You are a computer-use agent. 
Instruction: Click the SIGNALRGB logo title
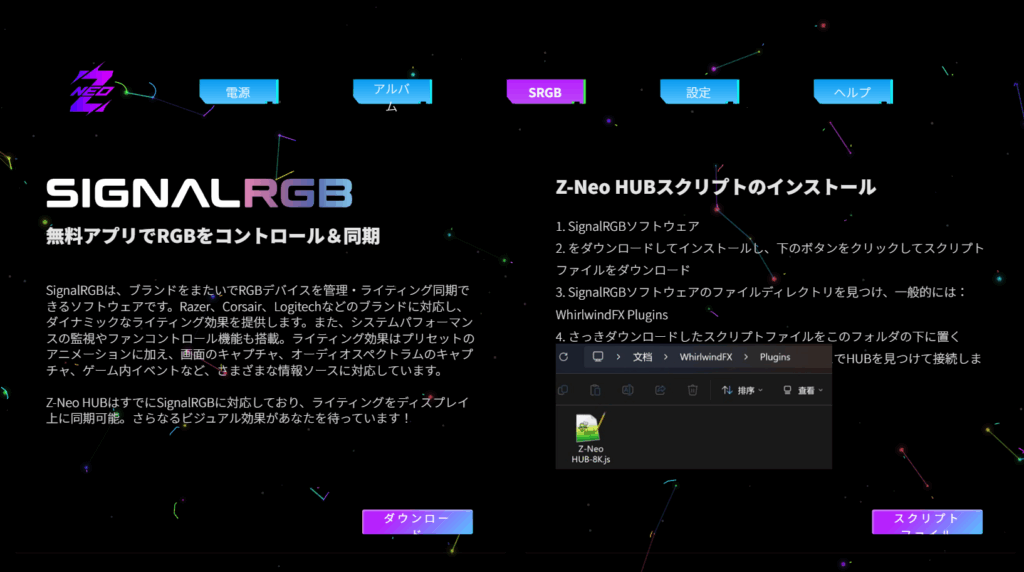(199, 193)
